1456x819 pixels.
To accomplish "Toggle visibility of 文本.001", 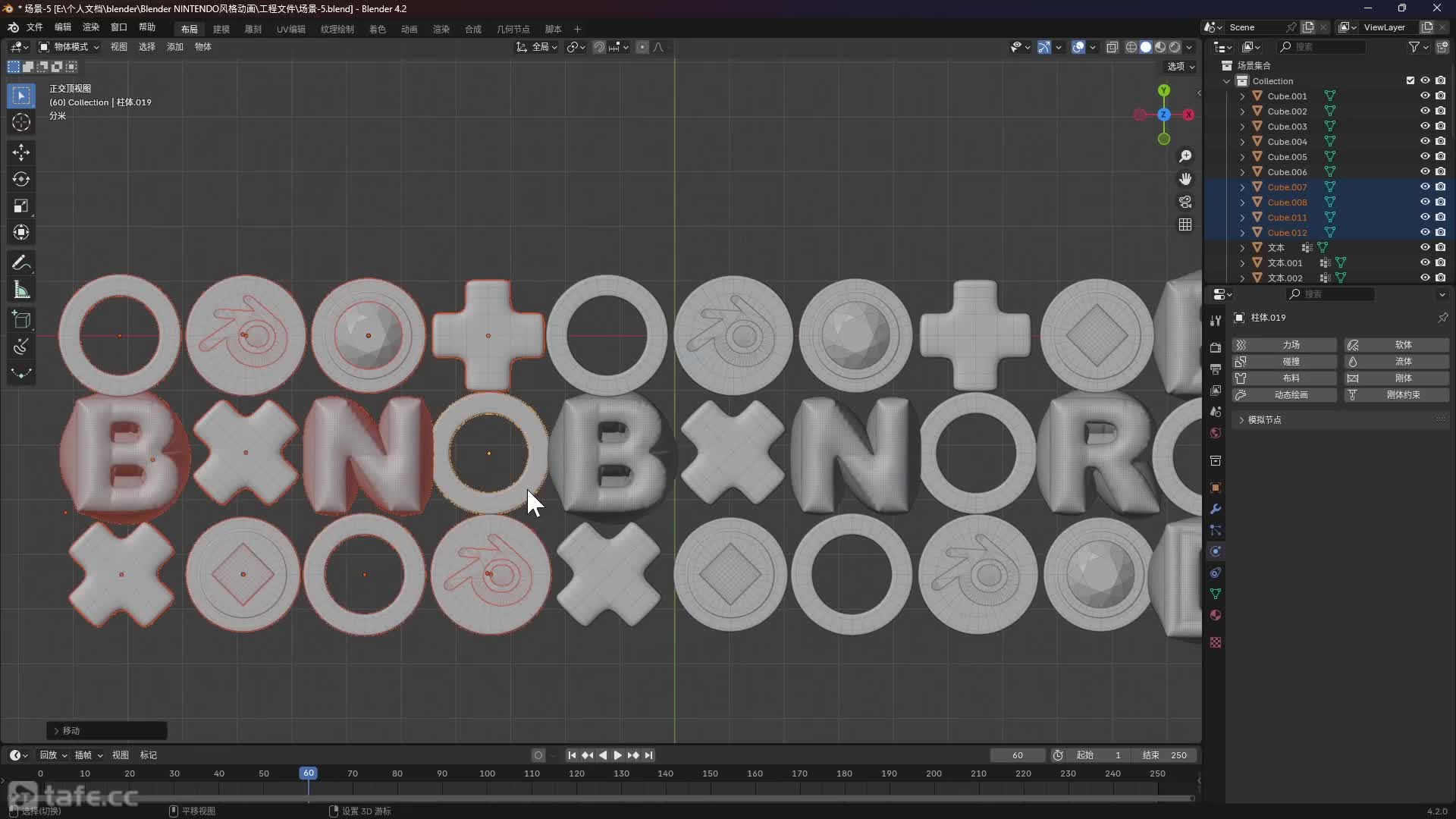I will tap(1425, 263).
